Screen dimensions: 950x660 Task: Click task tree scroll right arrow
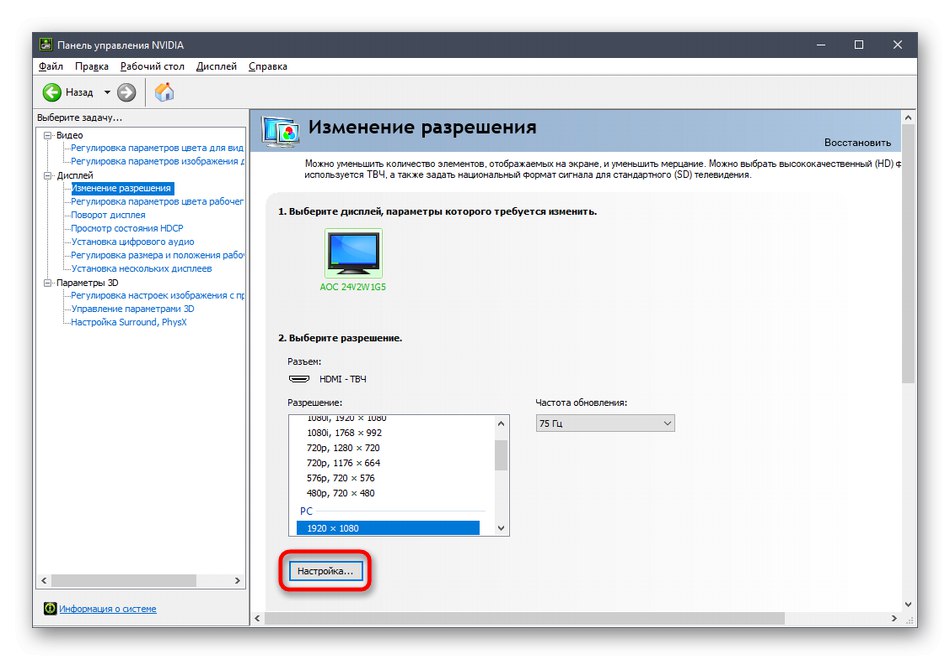(238, 581)
